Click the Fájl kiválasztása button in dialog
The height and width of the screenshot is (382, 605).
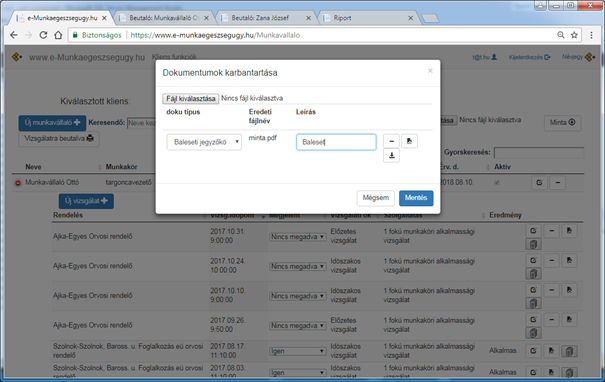191,98
